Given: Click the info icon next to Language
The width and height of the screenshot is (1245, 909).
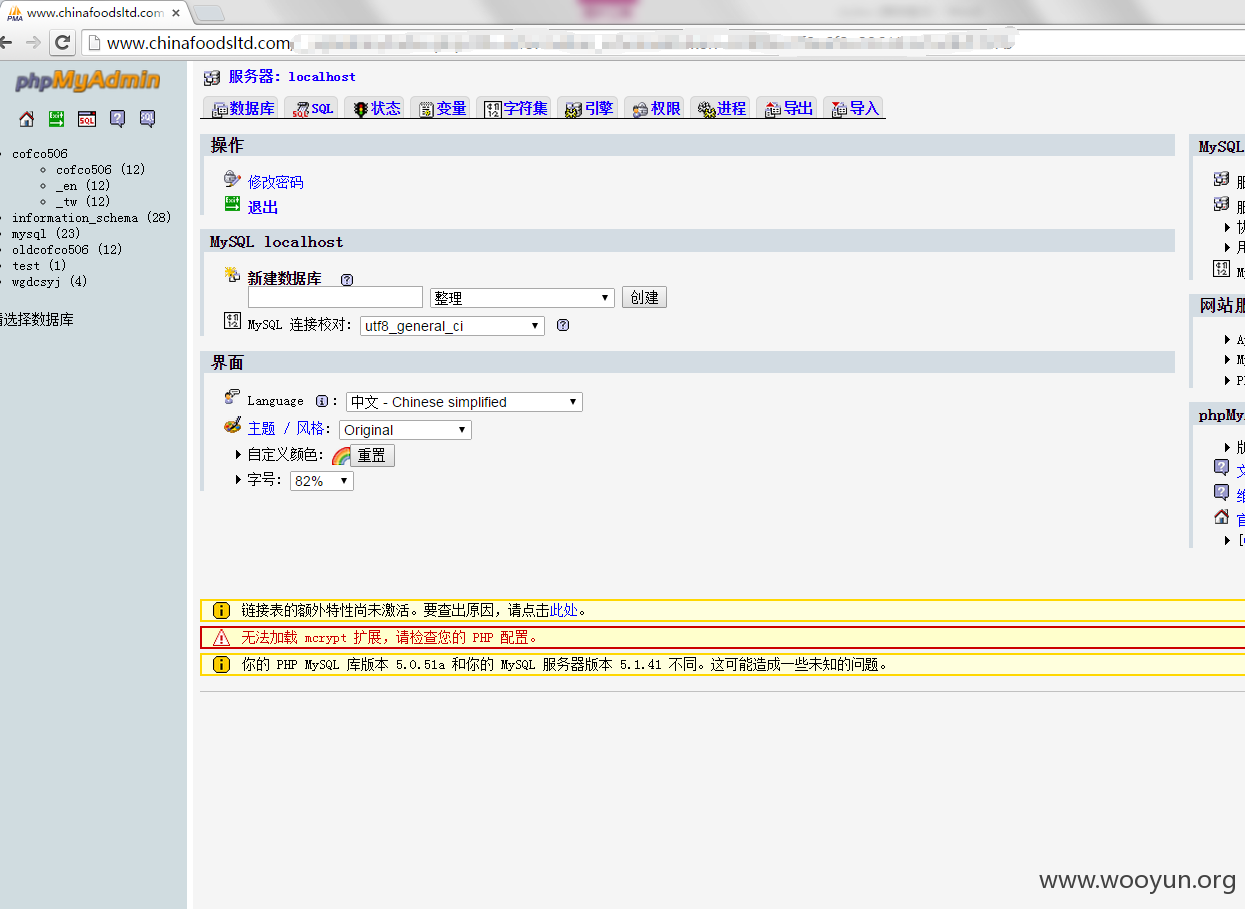Looking at the screenshot, I should [322, 401].
